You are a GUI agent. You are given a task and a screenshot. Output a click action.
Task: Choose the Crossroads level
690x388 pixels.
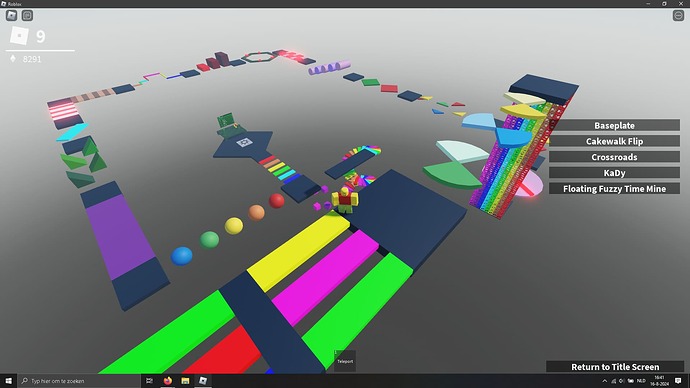coord(614,157)
